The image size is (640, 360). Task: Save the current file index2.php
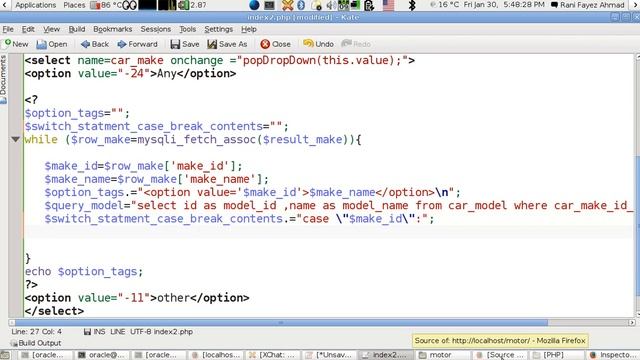click(185, 44)
